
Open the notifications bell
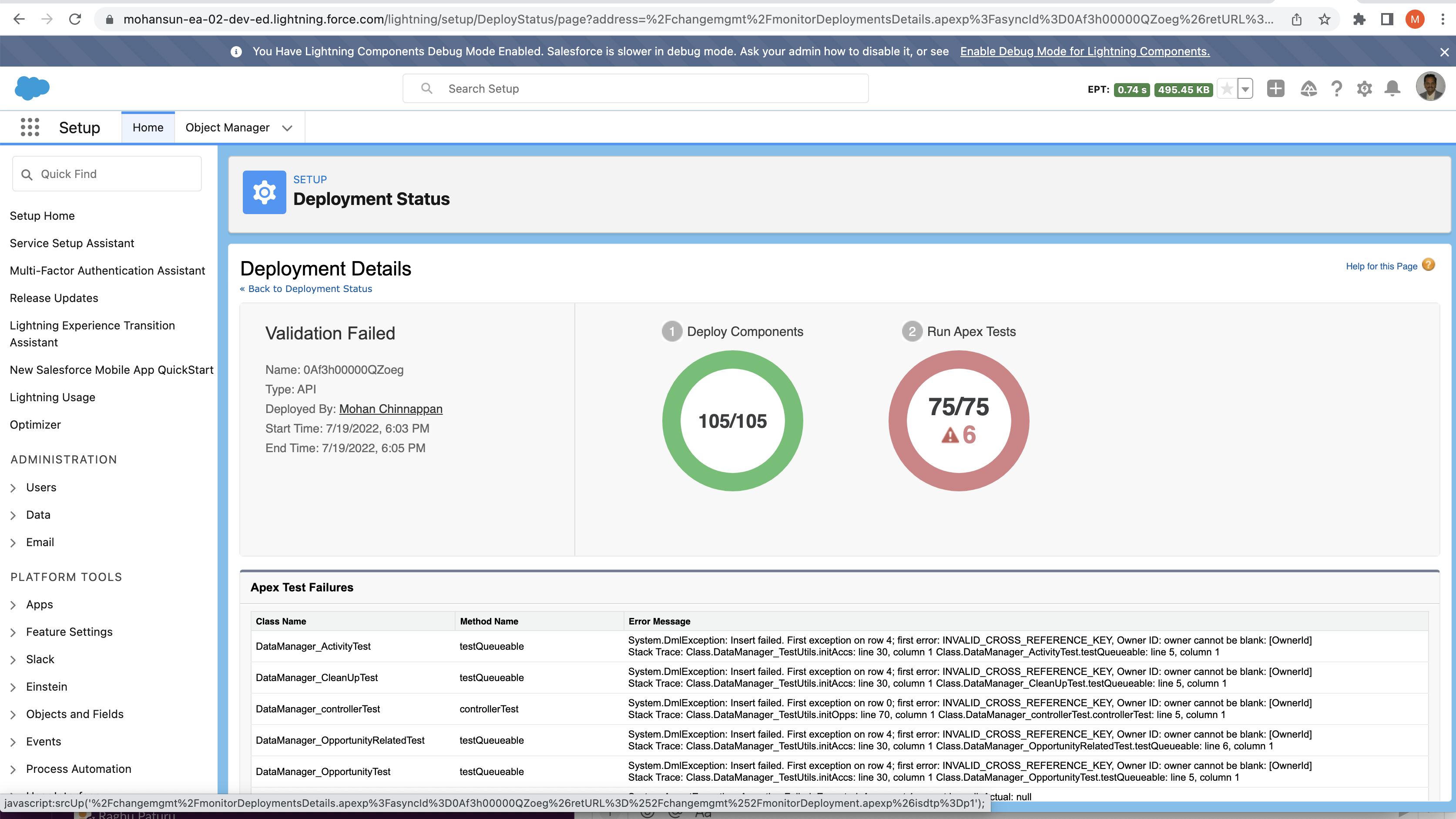pos(1392,89)
